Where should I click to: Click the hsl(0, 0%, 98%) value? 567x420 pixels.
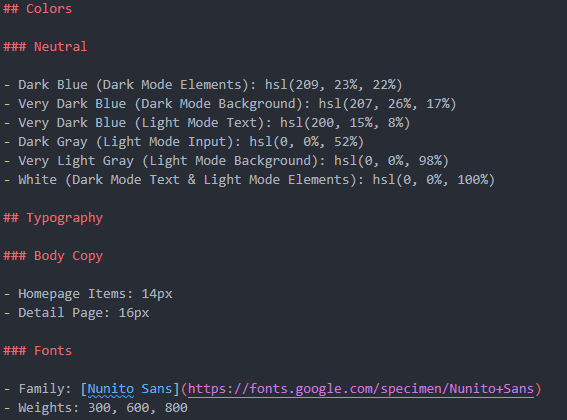click(391, 161)
